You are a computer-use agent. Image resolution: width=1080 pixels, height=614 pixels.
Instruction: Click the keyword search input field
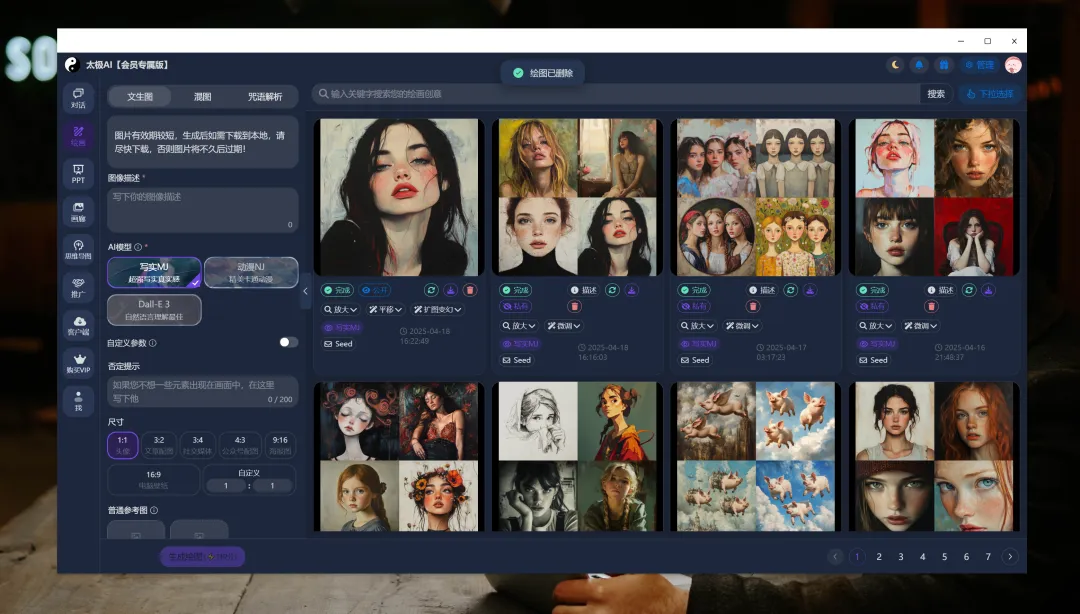[616, 94]
